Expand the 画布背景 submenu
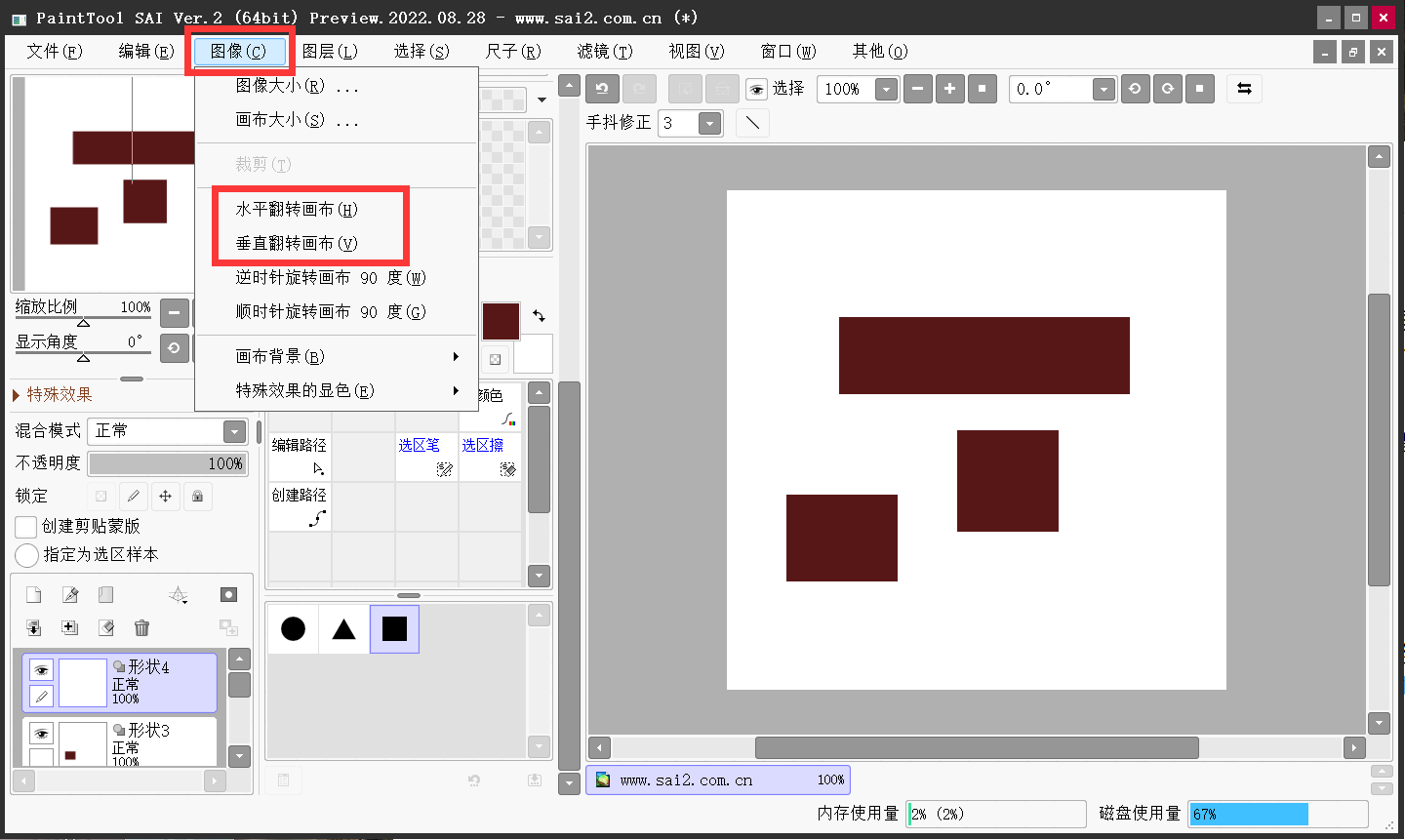1405x840 pixels. click(336, 356)
